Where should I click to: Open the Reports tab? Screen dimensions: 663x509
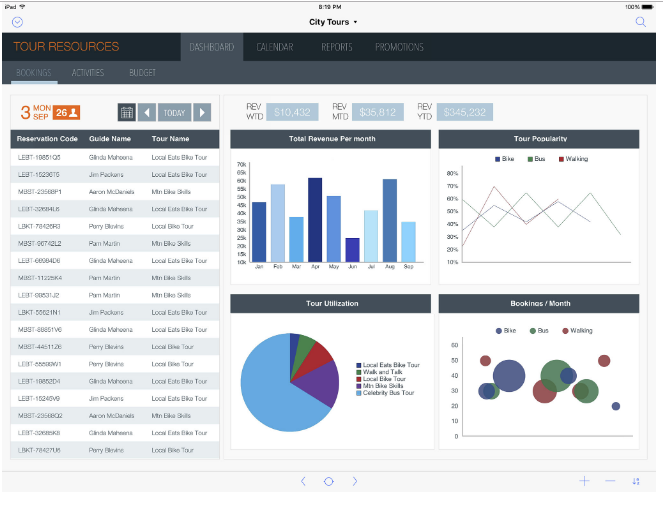[337, 47]
